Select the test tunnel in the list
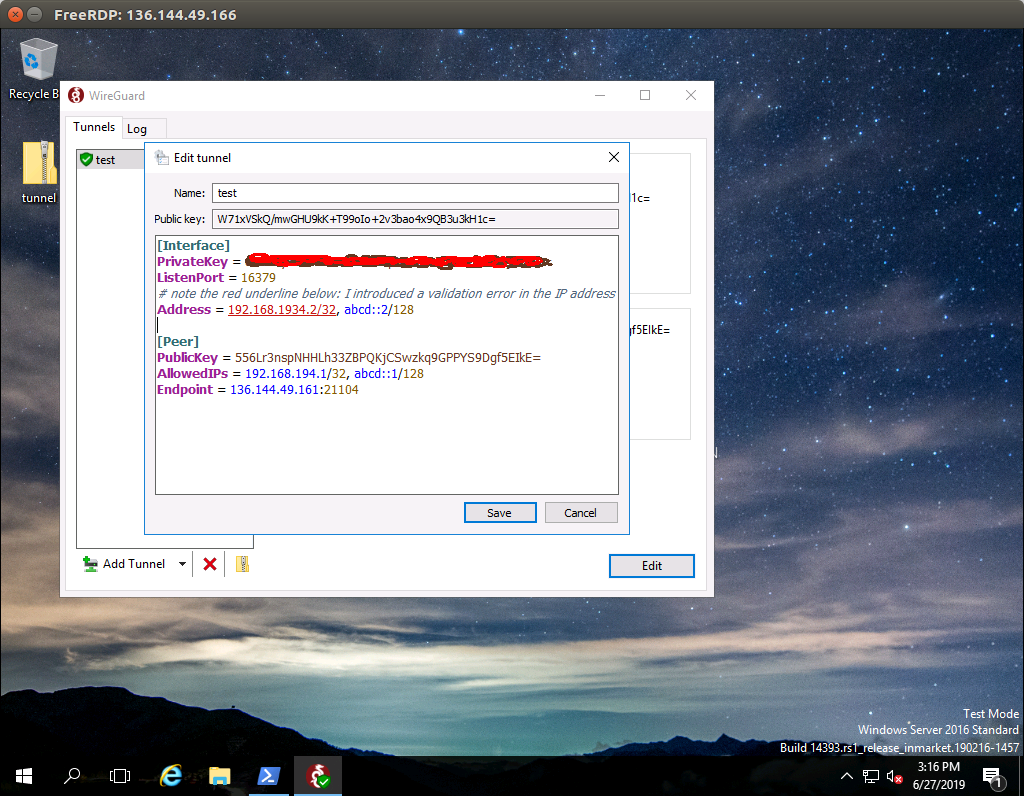The width and height of the screenshot is (1024, 796). [105, 160]
